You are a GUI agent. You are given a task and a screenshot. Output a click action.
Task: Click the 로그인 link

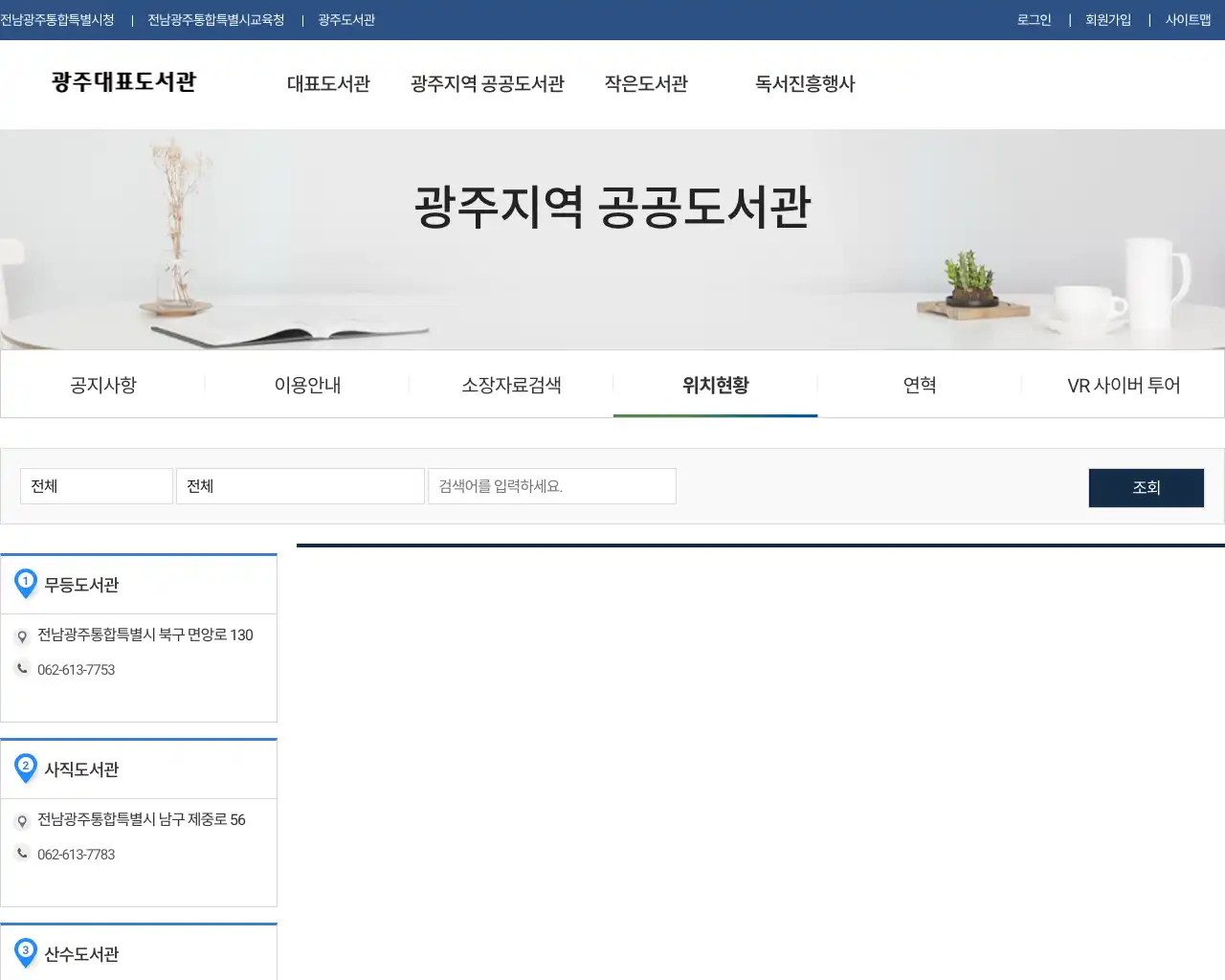1034,20
